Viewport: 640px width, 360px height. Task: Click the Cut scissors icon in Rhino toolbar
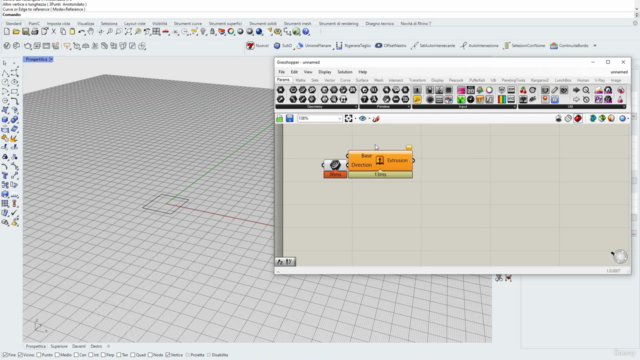(53, 31)
